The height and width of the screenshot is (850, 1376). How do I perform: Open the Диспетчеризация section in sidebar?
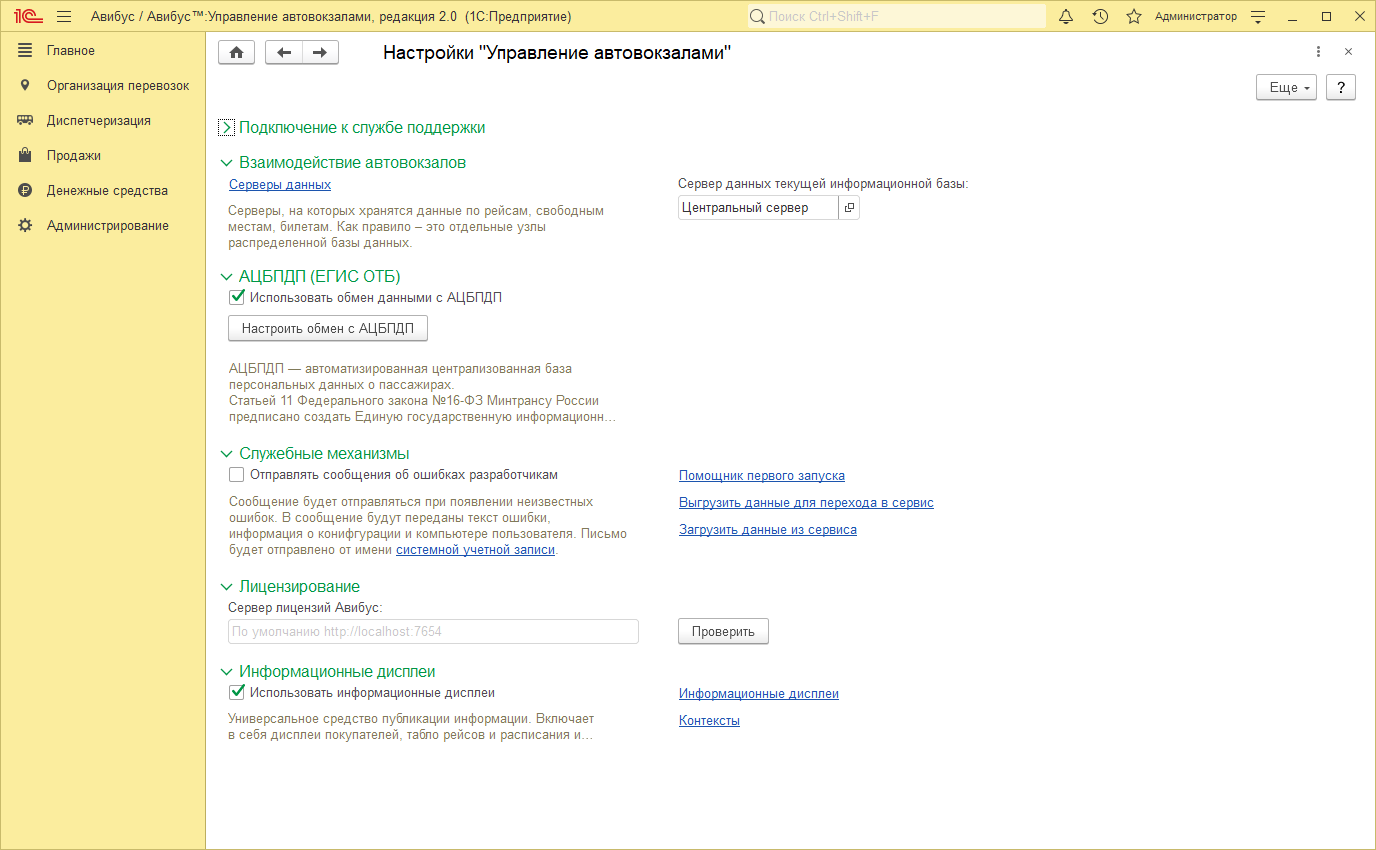98,121
